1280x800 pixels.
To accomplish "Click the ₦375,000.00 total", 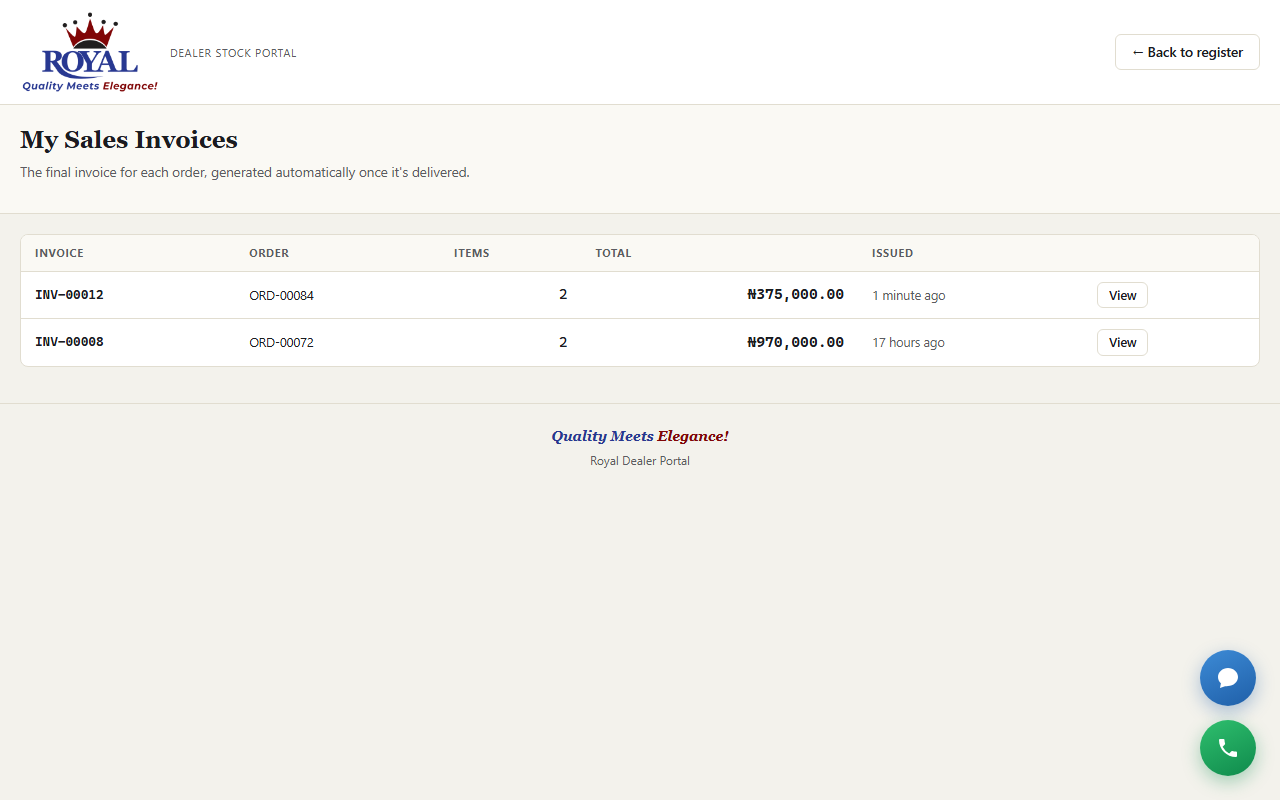I will (795, 295).
